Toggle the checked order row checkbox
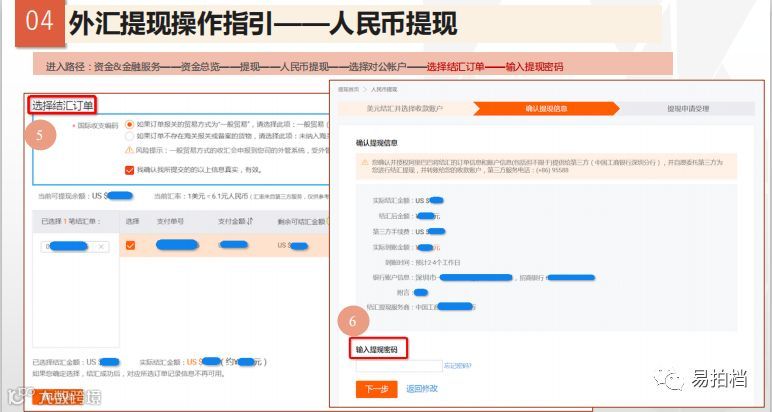The width and height of the screenshot is (772, 412). click(130, 245)
